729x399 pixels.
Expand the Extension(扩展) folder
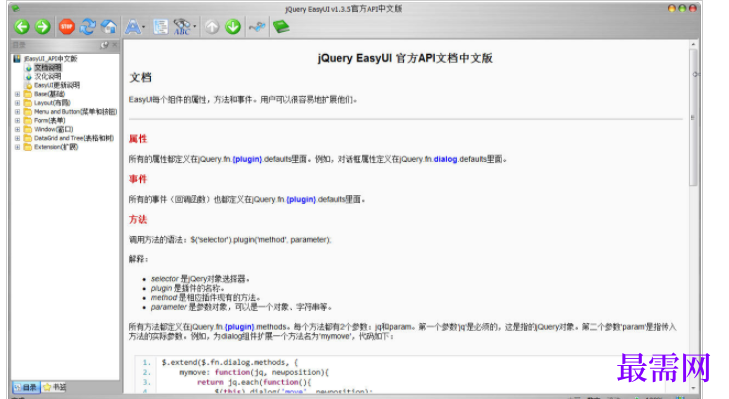(x=17, y=147)
